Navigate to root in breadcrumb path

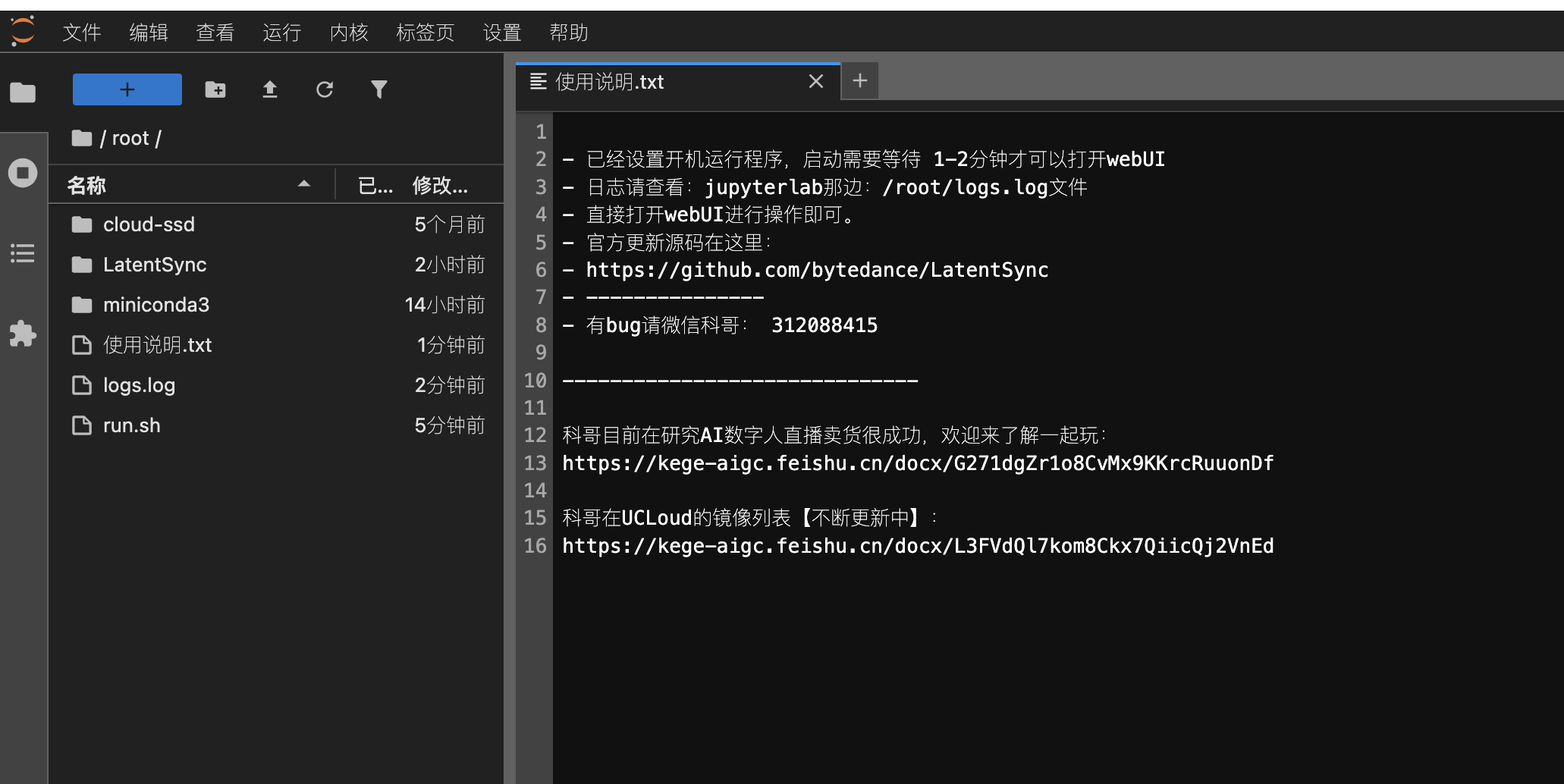click(130, 138)
